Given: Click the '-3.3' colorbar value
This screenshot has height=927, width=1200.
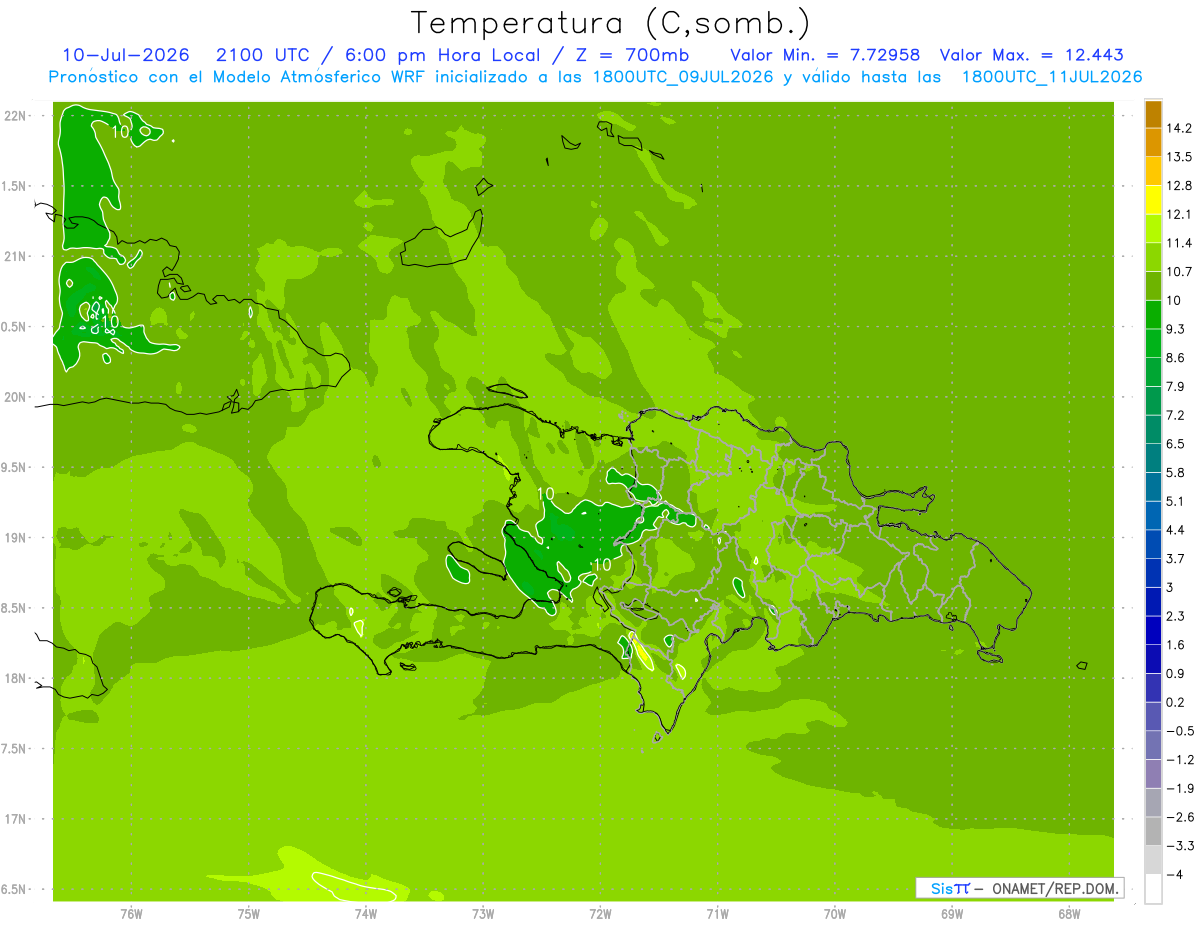Looking at the screenshot, I should pyautogui.click(x=1179, y=845).
